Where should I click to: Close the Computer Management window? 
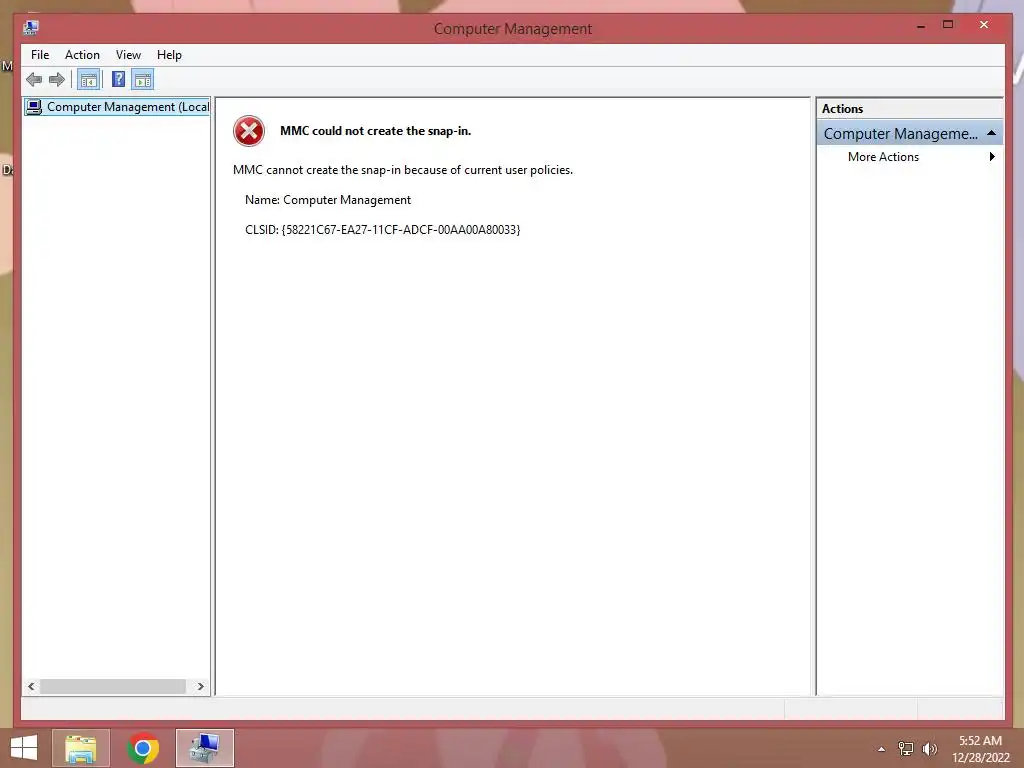pyautogui.click(x=984, y=25)
